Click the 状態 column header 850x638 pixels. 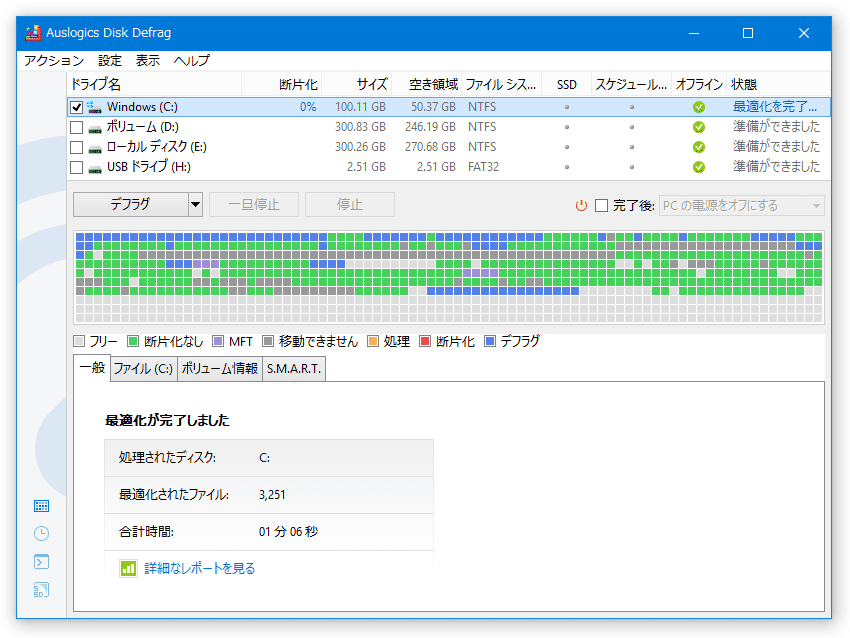click(x=778, y=85)
